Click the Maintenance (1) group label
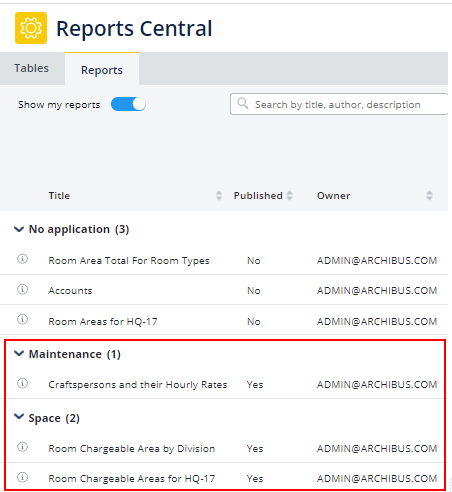 pyautogui.click(x=75, y=354)
